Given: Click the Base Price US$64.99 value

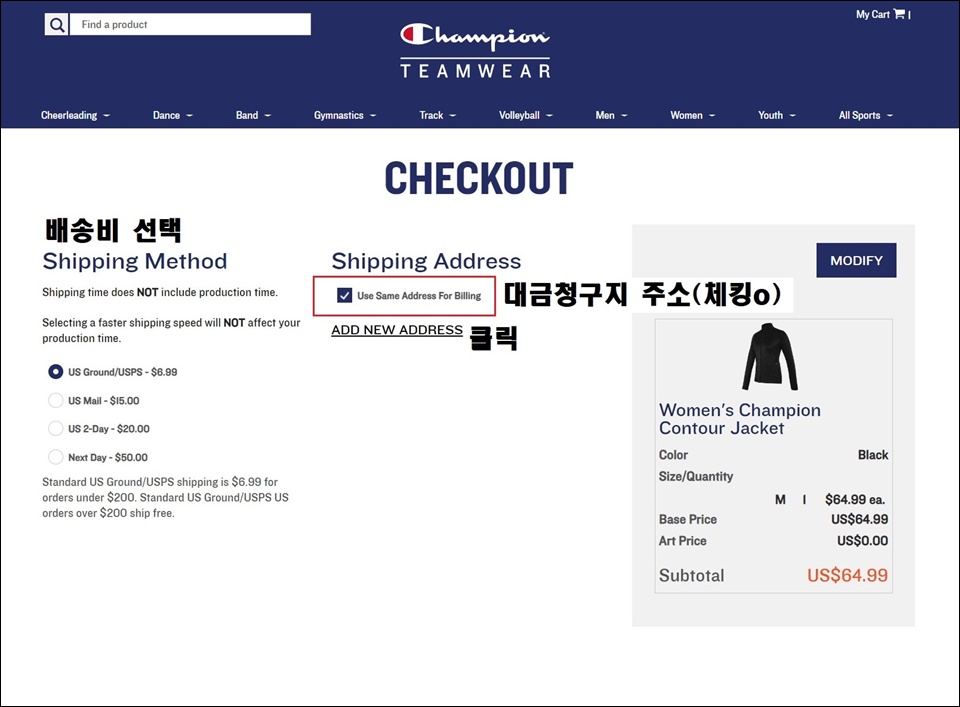Looking at the screenshot, I should point(860,519).
